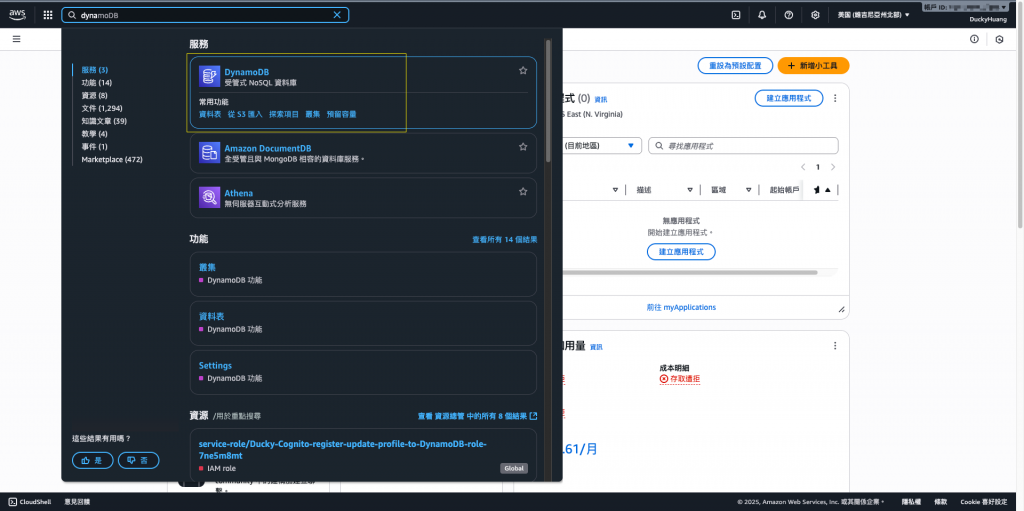Viewport: 1024px width, 511px height.
Task: Click the 存取遭拒 access denied status
Action: click(680, 379)
